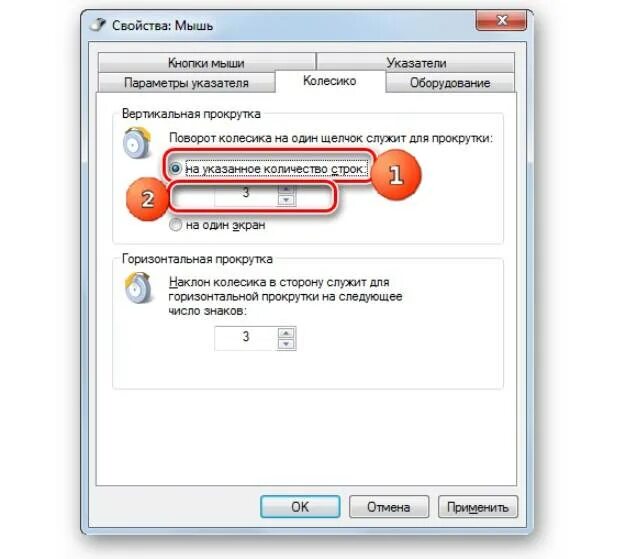Switch to the 'Кнопки мыши' tab

(x=206, y=63)
